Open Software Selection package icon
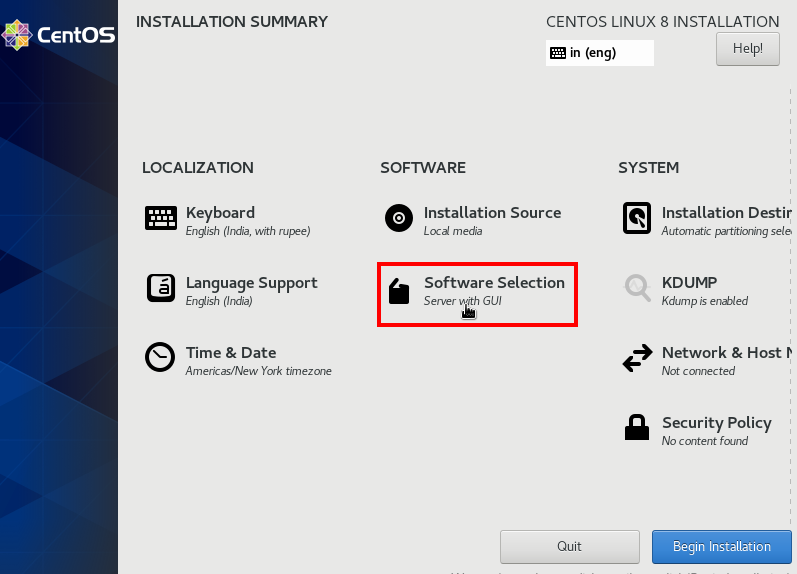 (x=399, y=291)
